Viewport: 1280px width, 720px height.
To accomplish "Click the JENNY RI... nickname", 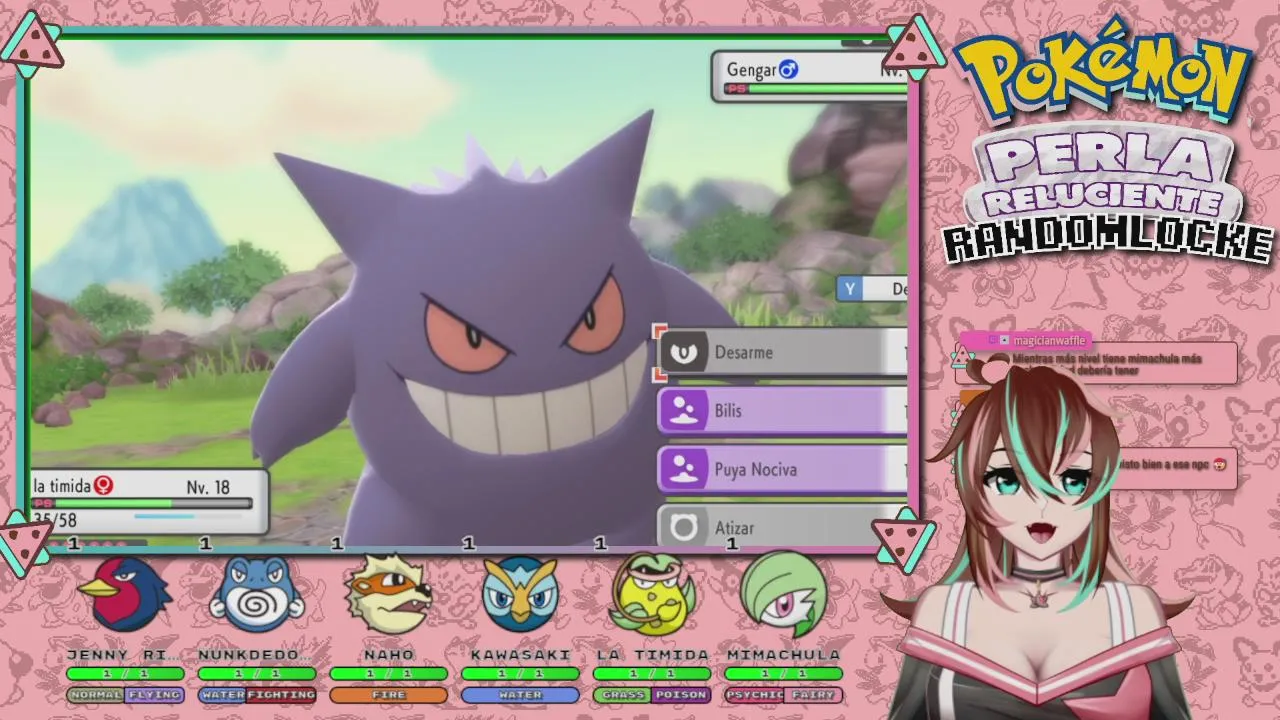I will (x=125, y=655).
